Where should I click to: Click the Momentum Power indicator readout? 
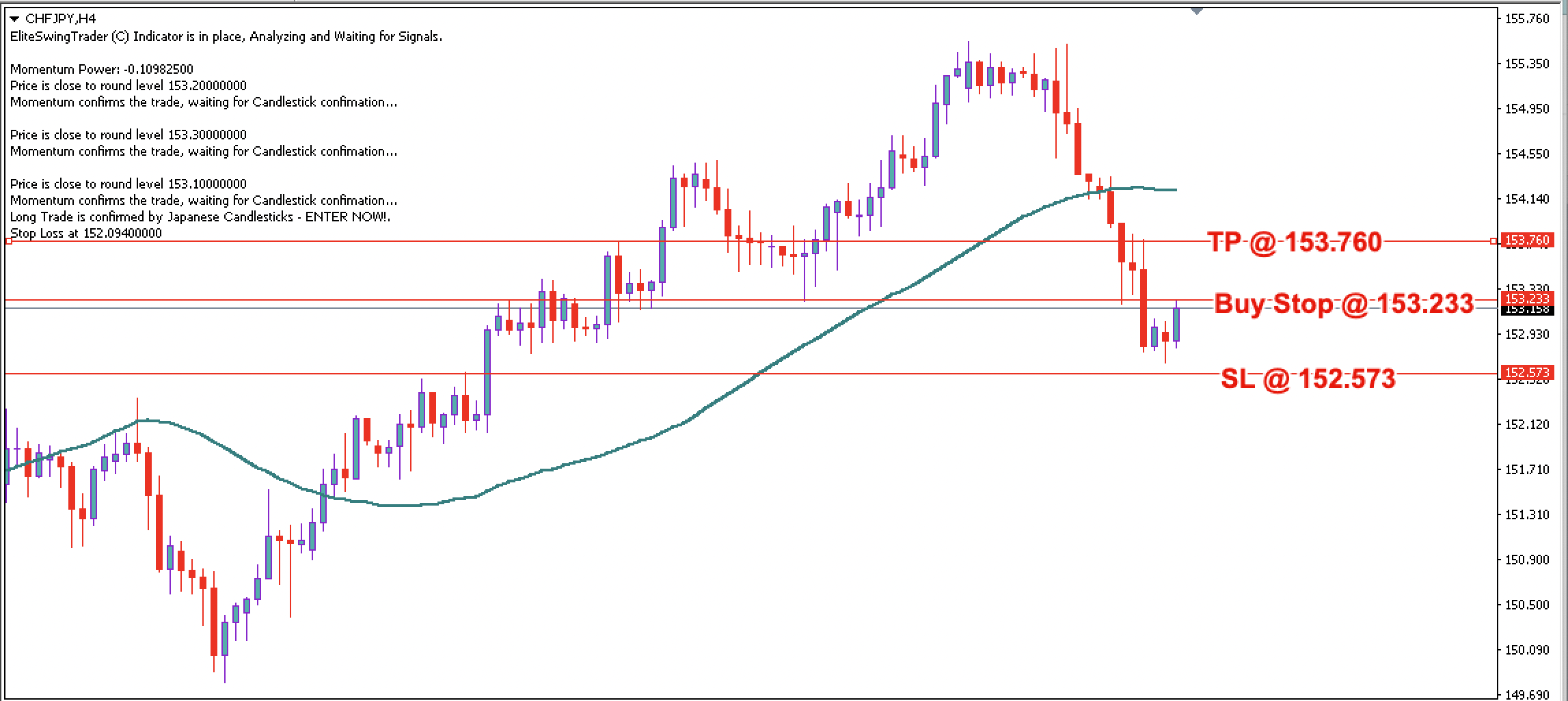click(x=101, y=69)
